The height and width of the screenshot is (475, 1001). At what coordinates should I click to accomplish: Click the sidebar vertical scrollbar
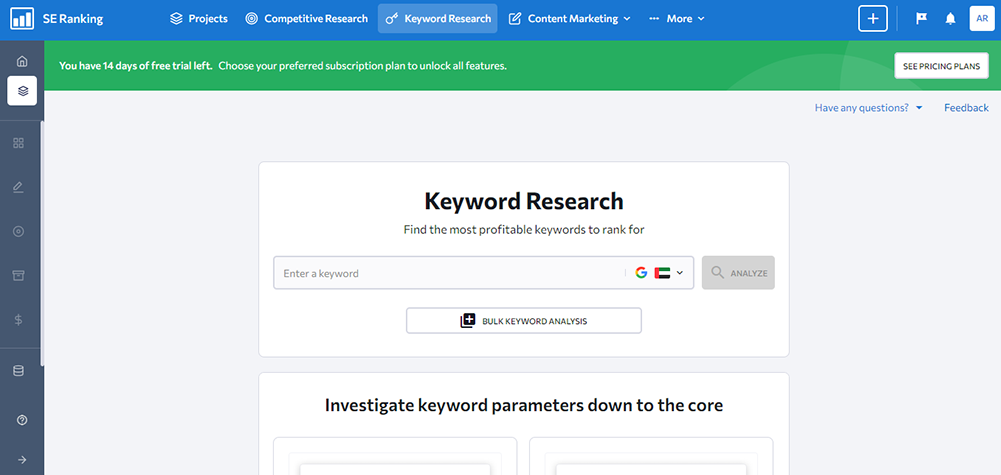coord(42,243)
